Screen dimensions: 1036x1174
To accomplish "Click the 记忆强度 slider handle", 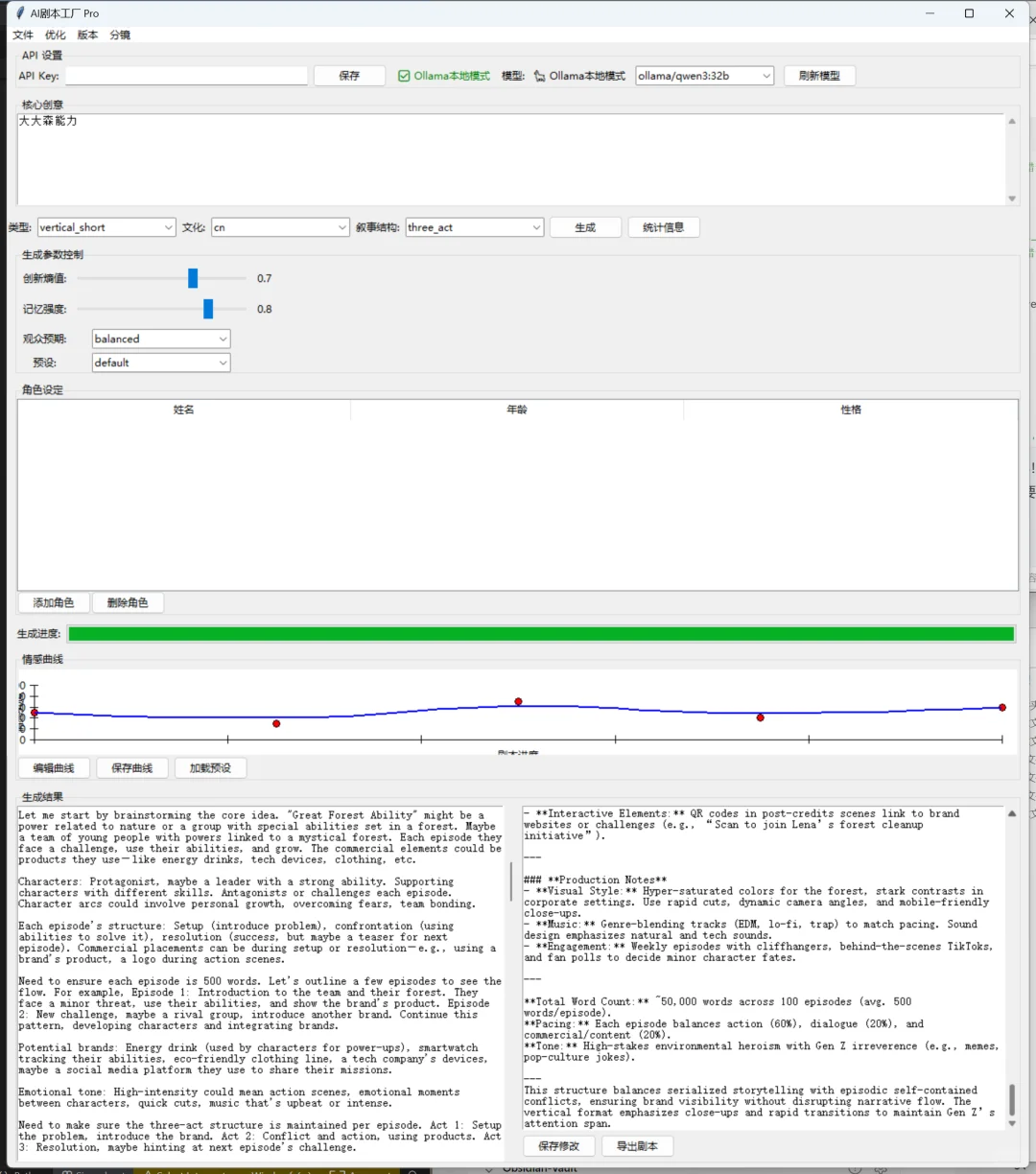I will click(x=208, y=309).
